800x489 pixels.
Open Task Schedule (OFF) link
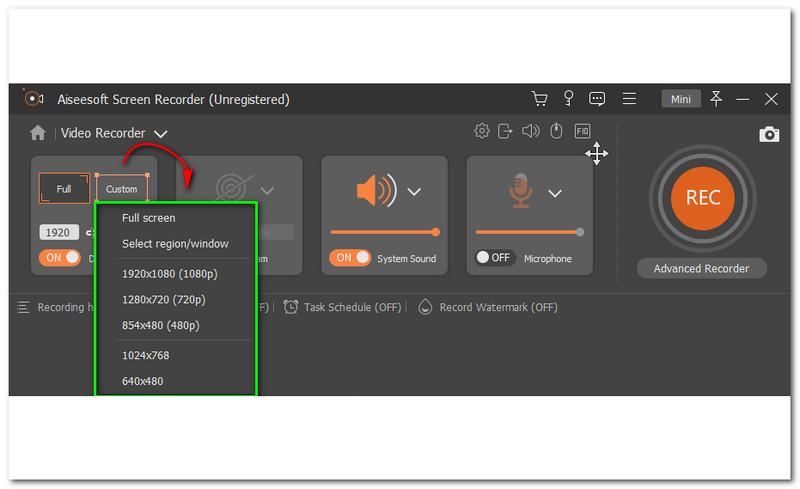[353, 307]
